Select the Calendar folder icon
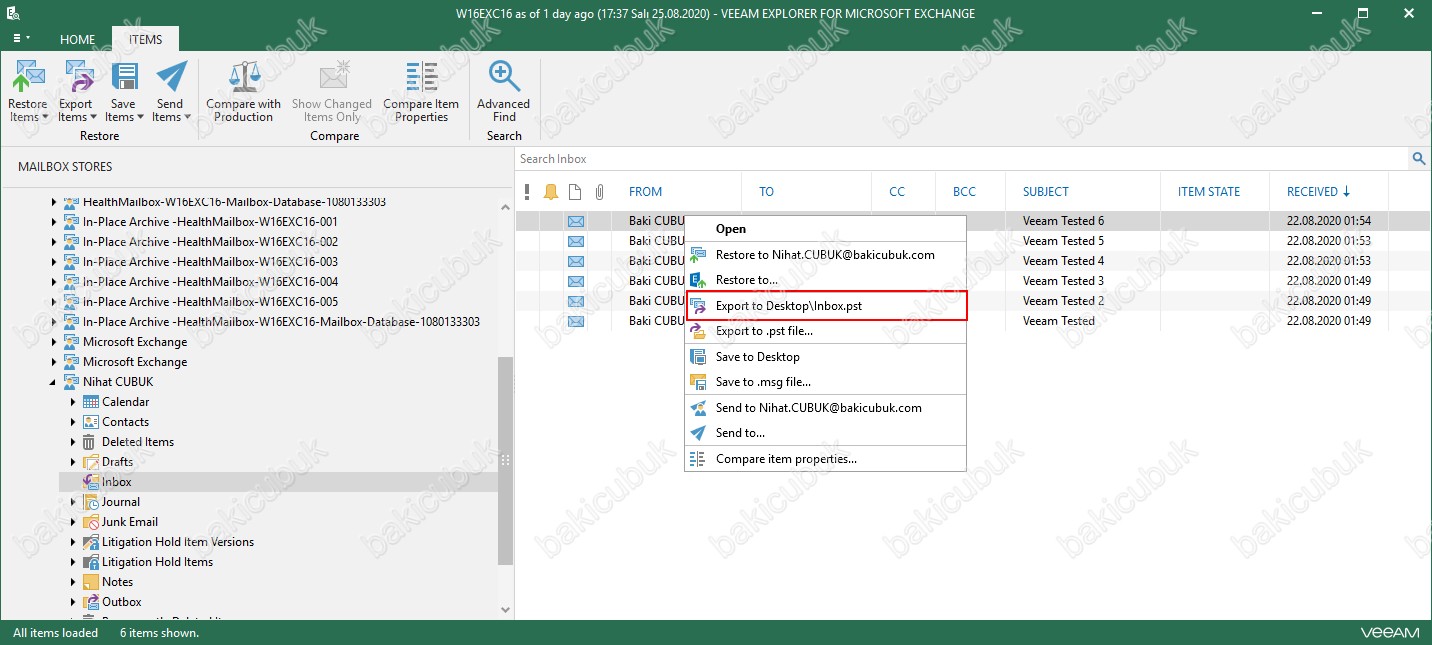 coord(91,402)
